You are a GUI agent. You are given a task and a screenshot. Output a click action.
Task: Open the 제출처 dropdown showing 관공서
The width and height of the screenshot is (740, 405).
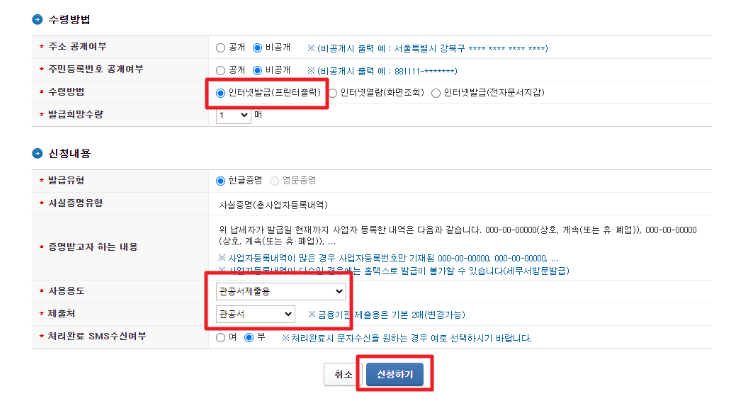point(255,314)
